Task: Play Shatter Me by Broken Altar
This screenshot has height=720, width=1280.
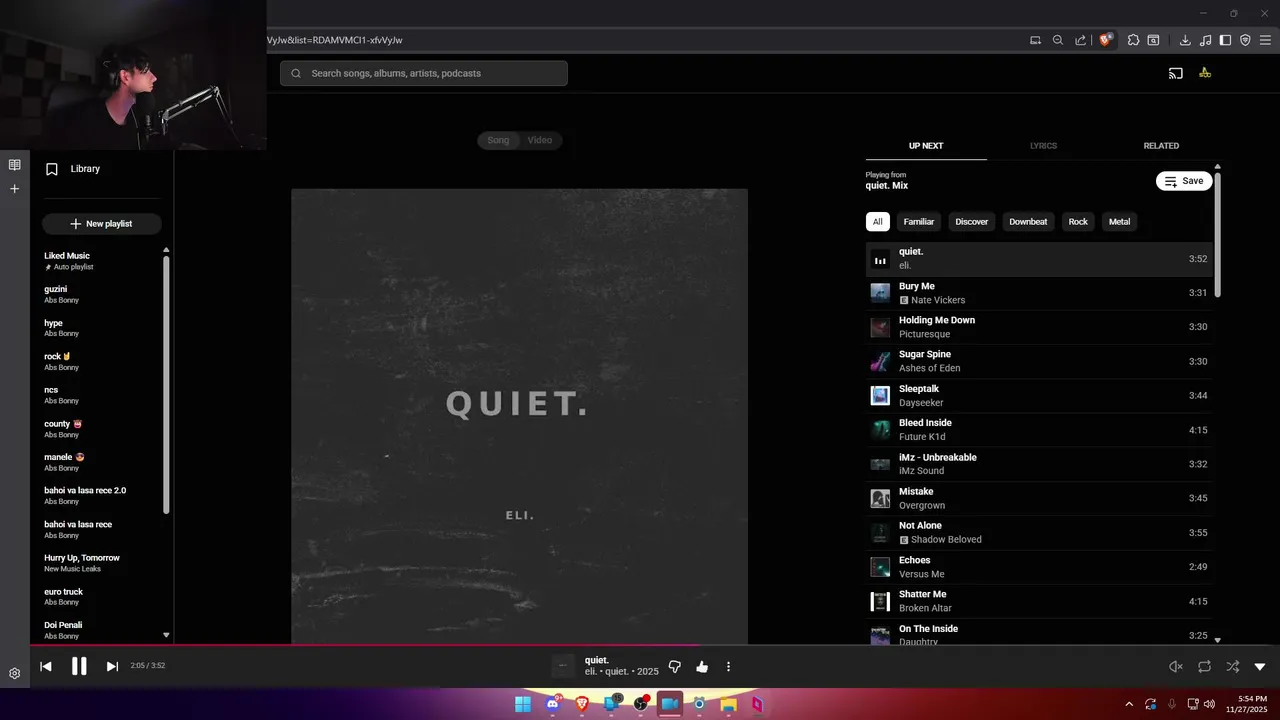Action: [x=1039, y=601]
